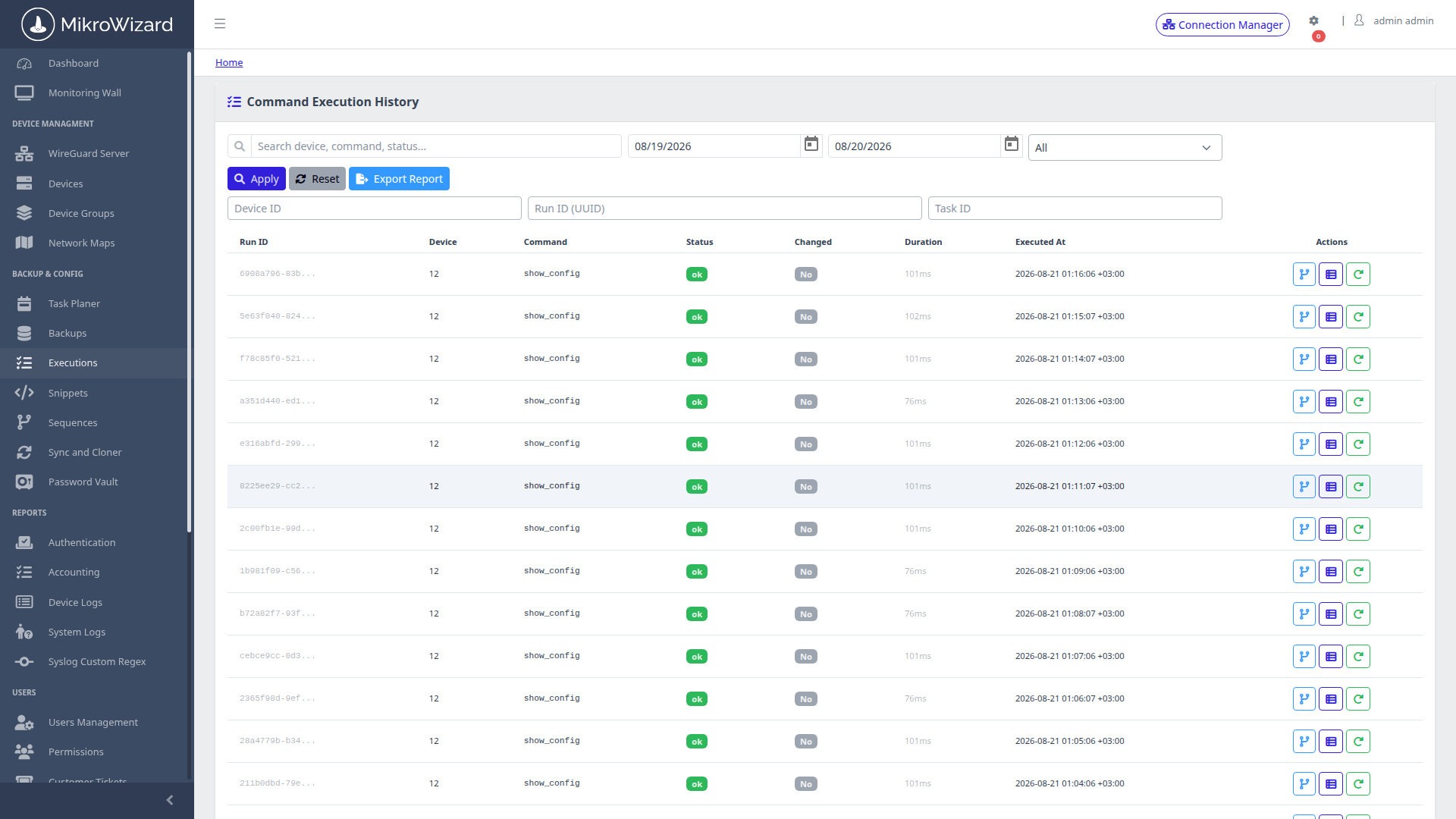View details list icon for run 6908a796
The width and height of the screenshot is (1456, 819).
tap(1331, 275)
